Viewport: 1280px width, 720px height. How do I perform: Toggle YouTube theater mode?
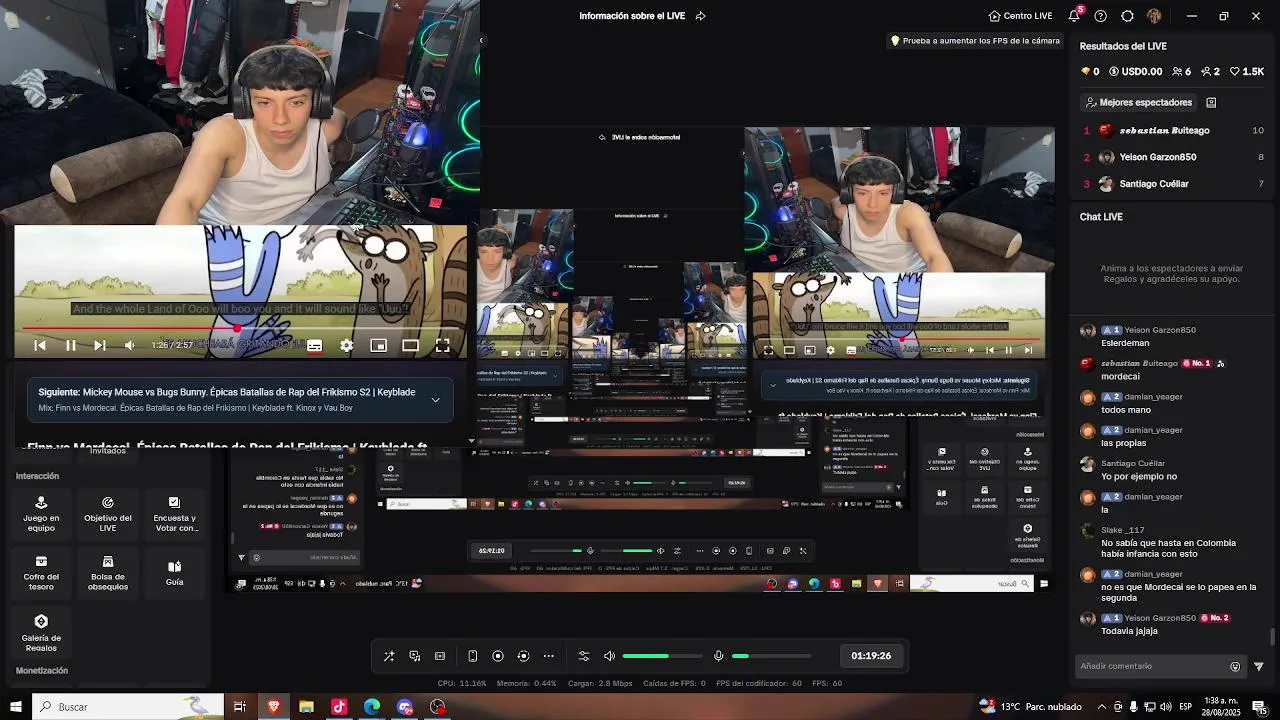click(x=410, y=345)
